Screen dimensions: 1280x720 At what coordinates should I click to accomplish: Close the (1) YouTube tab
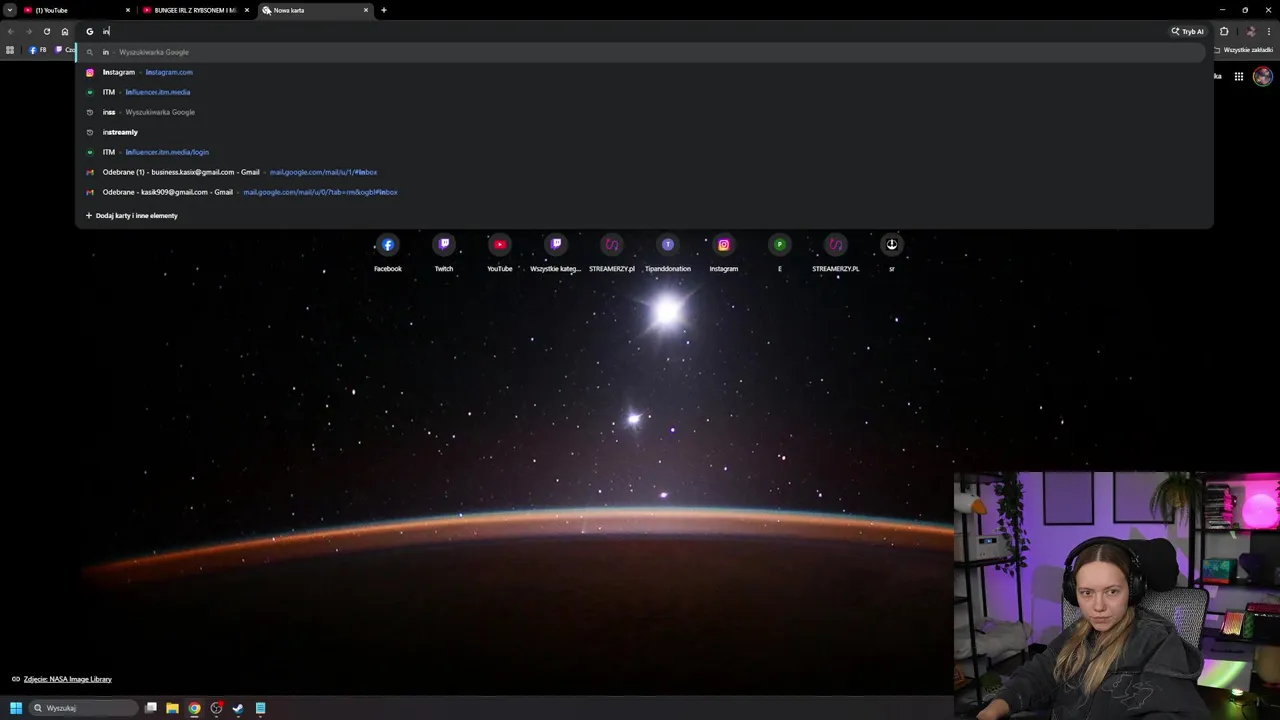pyautogui.click(x=128, y=10)
